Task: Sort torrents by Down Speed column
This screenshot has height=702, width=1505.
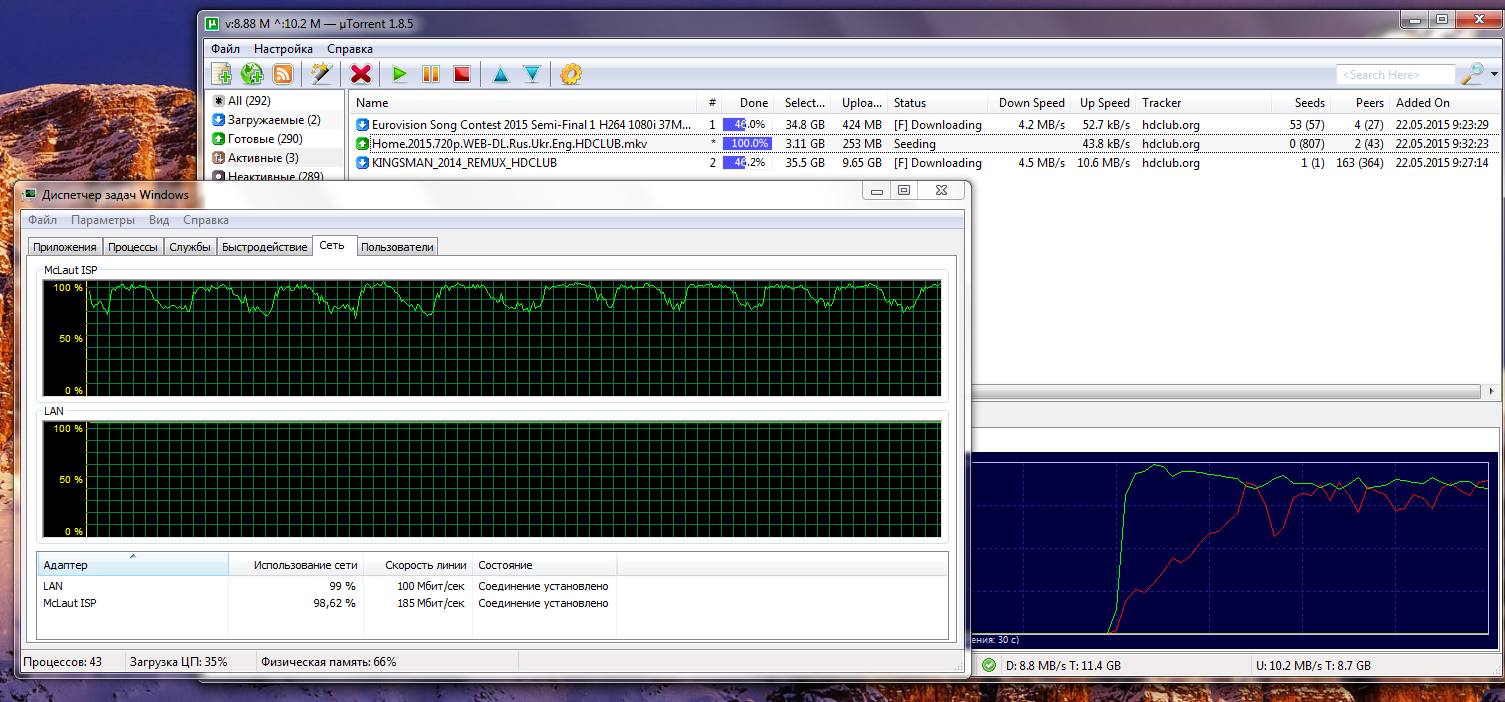Action: pos(1029,103)
